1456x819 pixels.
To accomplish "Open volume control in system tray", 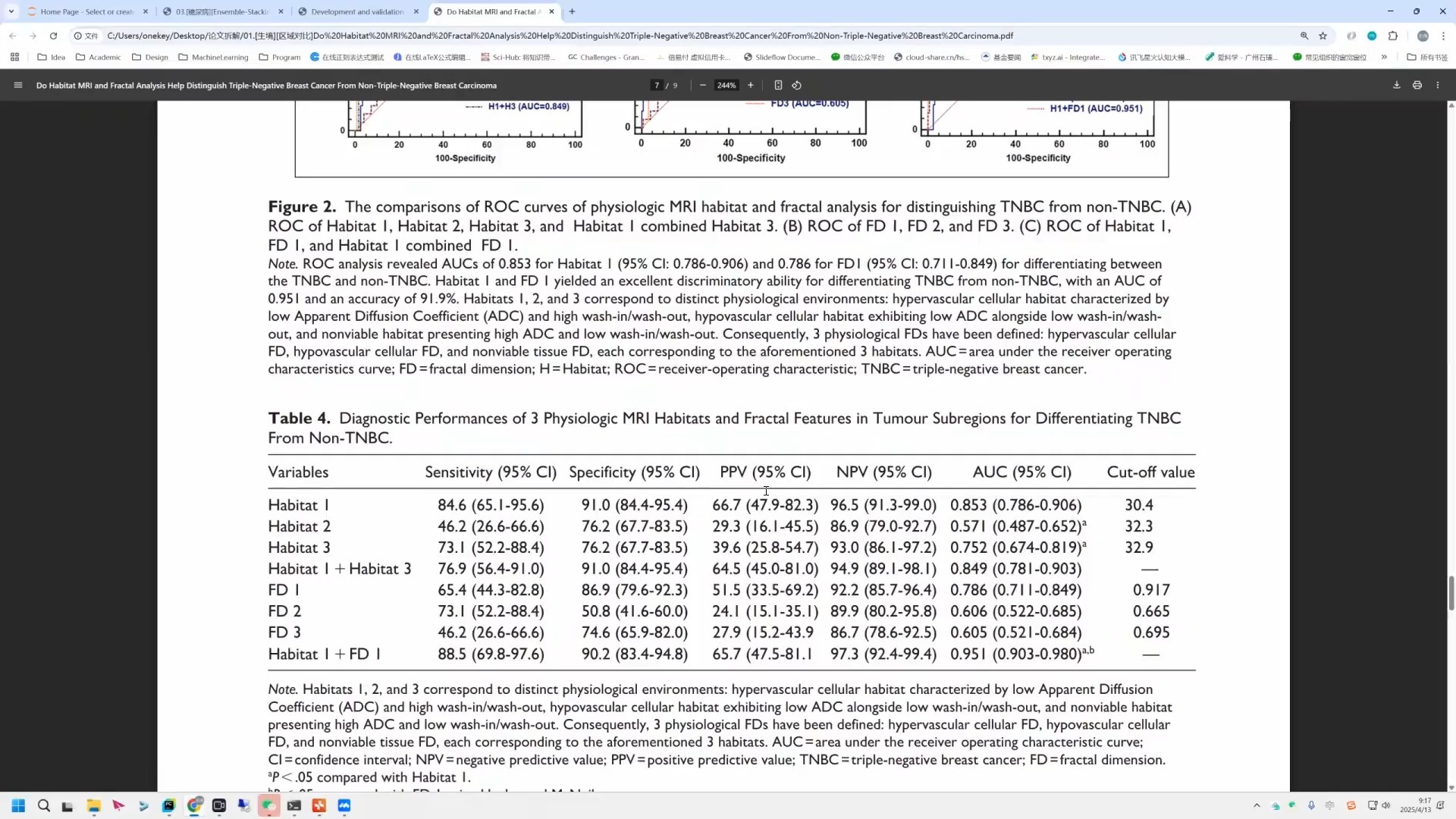I will 1386,805.
